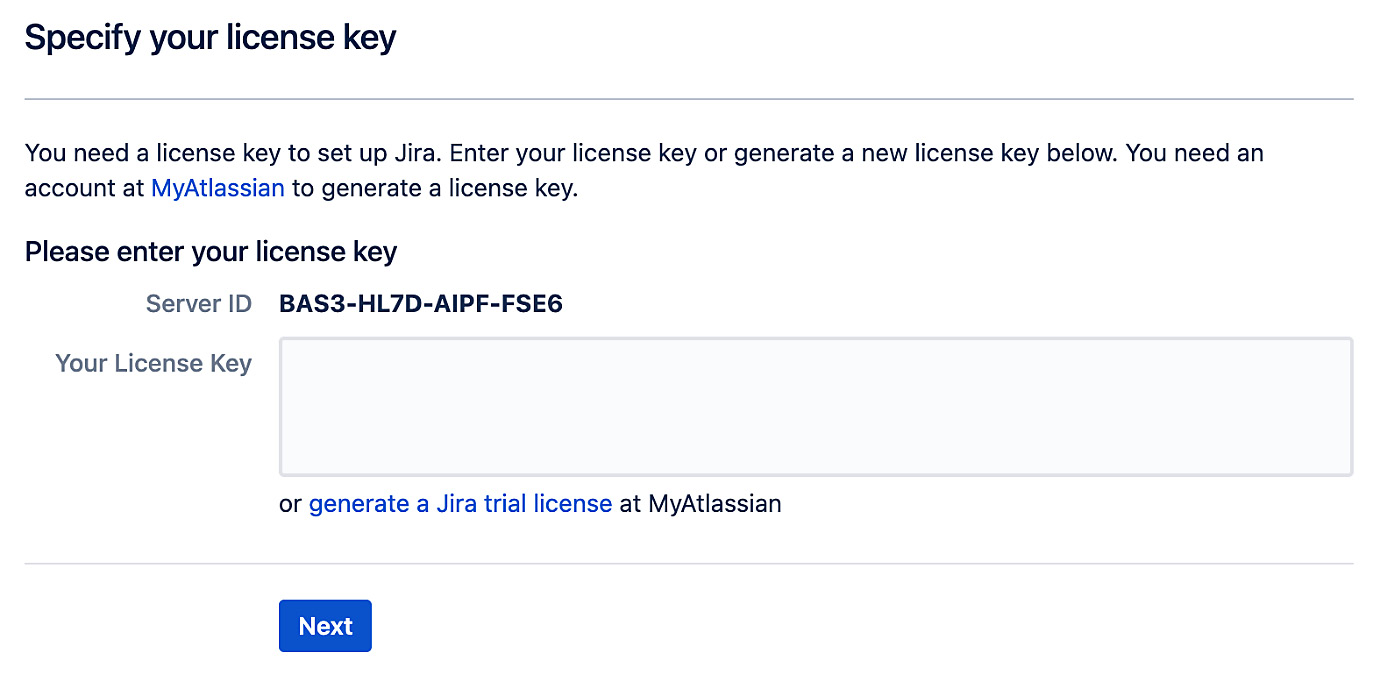Select the Server ID value BAS3-HL7D-AIPF-FSE6

tap(420, 303)
